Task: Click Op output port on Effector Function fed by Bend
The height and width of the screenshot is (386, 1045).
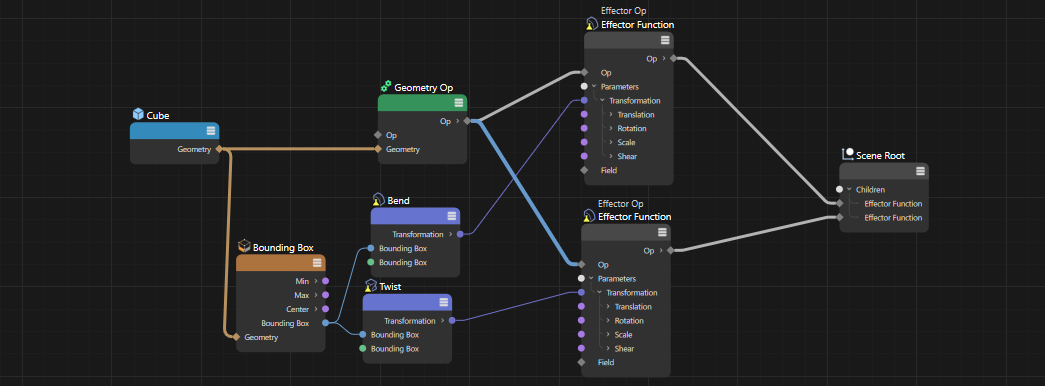Action: tap(673, 59)
